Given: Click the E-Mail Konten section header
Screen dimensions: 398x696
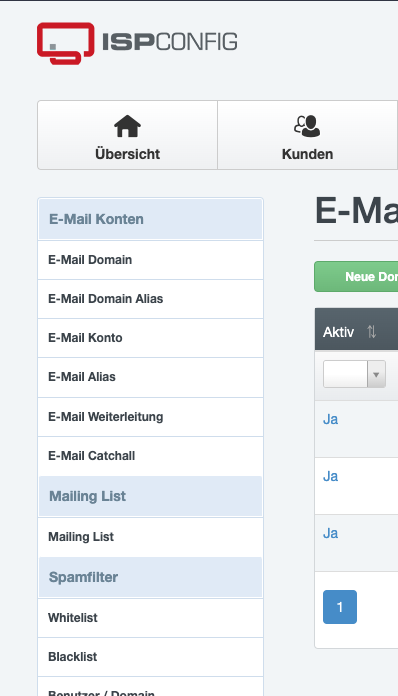Looking at the screenshot, I should tap(150, 219).
